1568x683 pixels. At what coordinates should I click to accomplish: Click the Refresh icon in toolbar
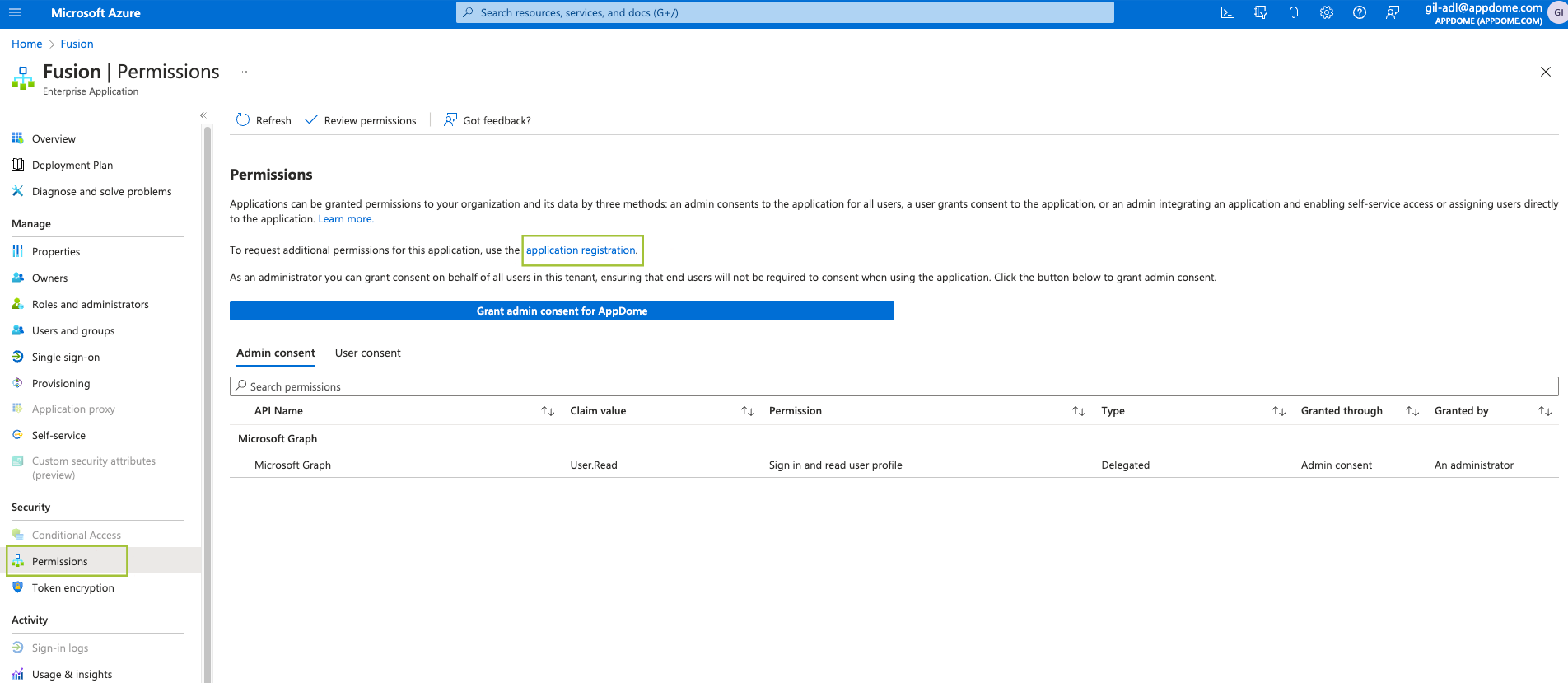click(243, 120)
